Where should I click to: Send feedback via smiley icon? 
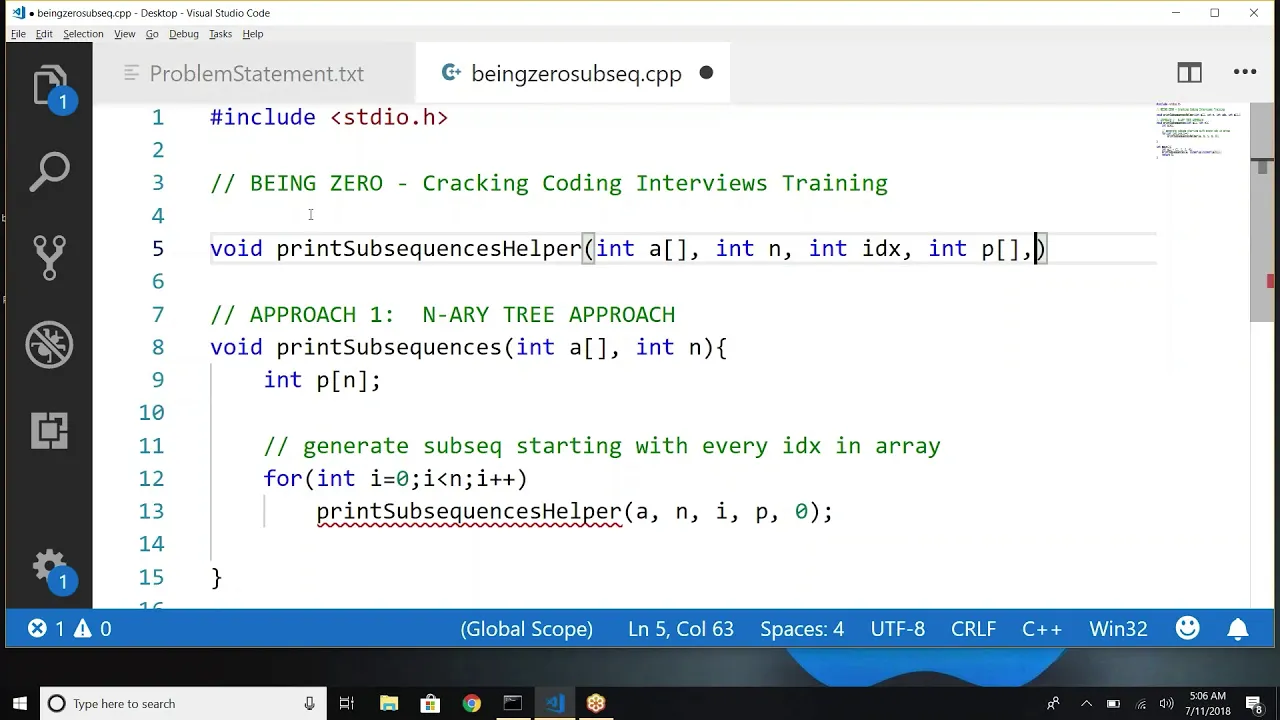[x=1187, y=629]
